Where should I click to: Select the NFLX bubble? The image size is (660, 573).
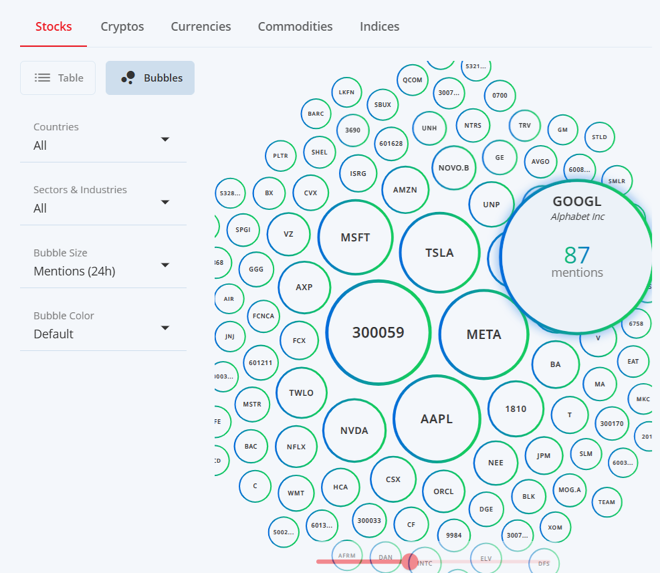(x=296, y=447)
